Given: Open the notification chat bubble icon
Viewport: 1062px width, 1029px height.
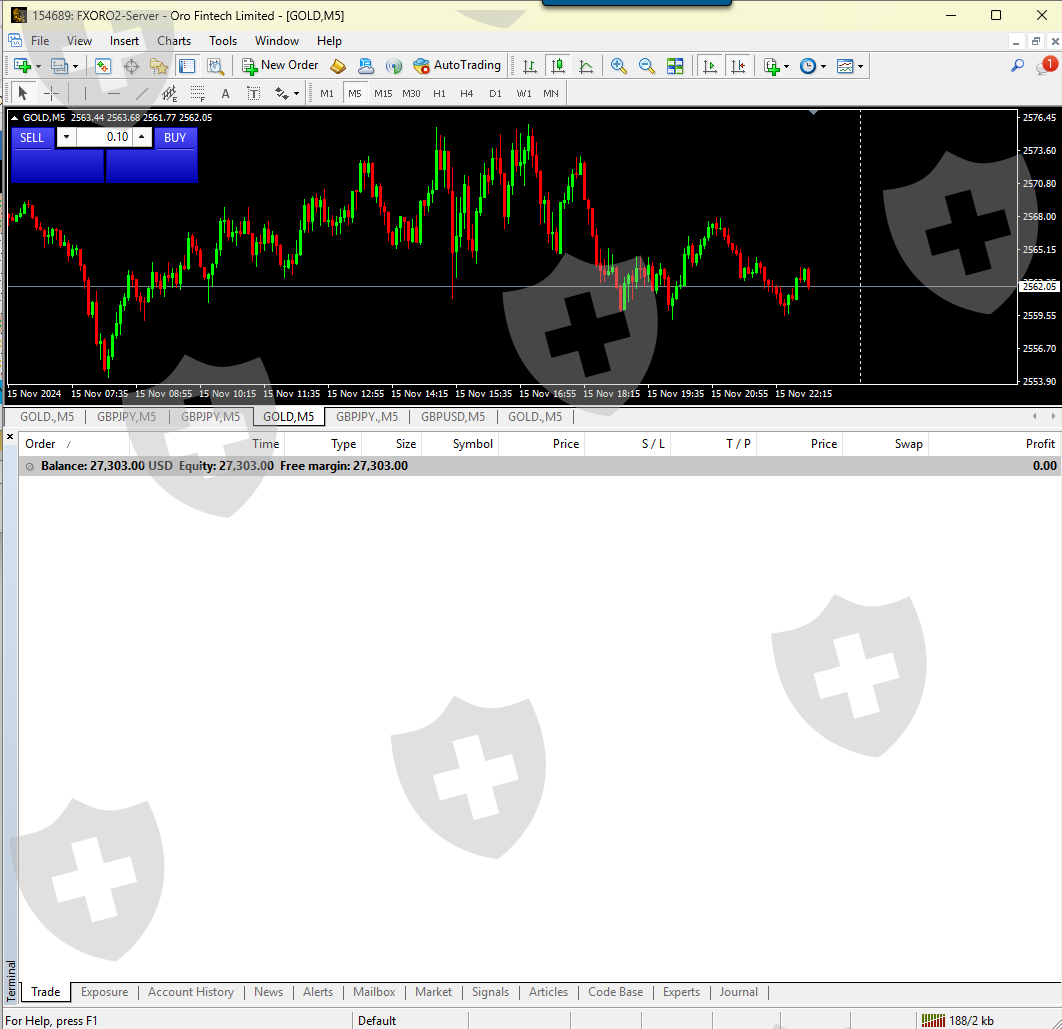Looking at the screenshot, I should coord(1045,66).
